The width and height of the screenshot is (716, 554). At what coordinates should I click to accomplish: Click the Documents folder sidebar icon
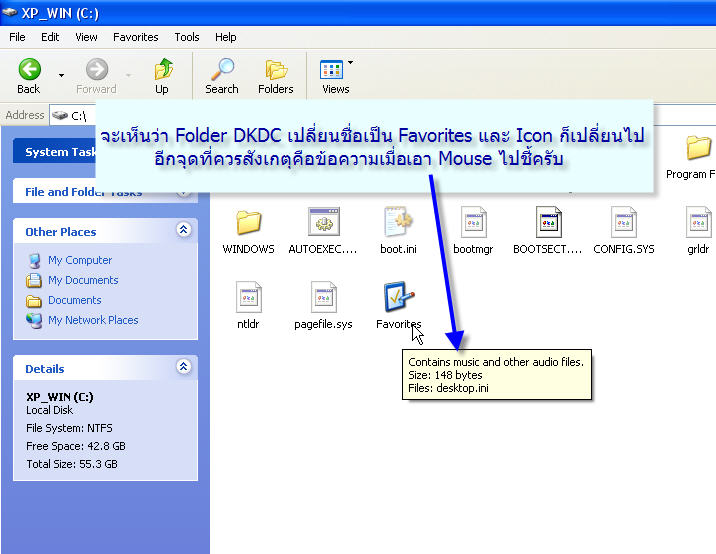point(34,301)
